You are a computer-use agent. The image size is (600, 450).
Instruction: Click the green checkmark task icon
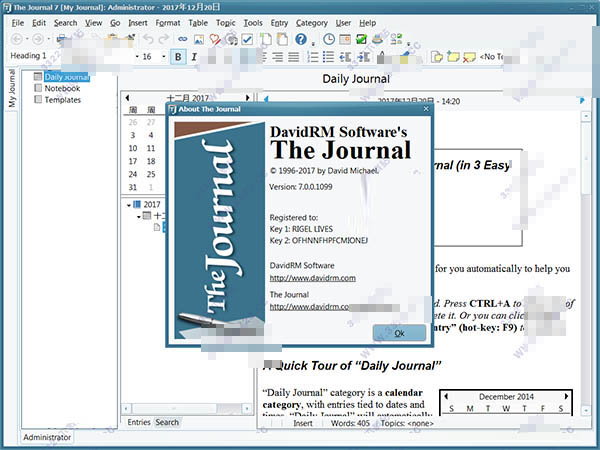pos(361,39)
